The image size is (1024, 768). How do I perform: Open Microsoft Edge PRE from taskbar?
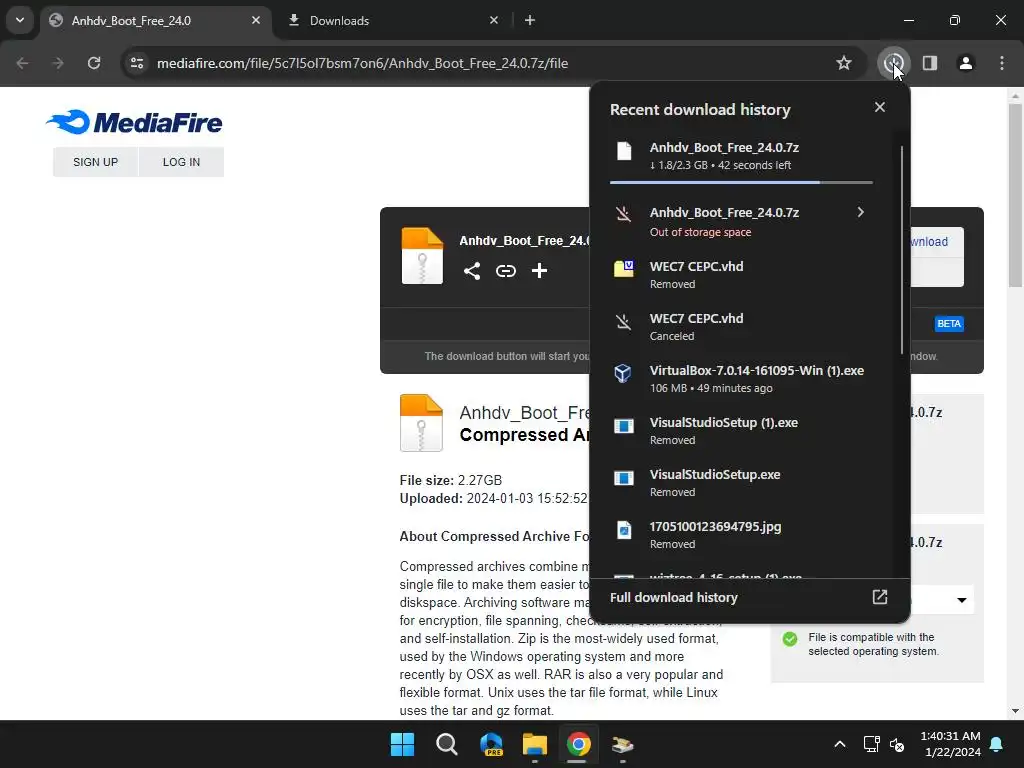490,744
